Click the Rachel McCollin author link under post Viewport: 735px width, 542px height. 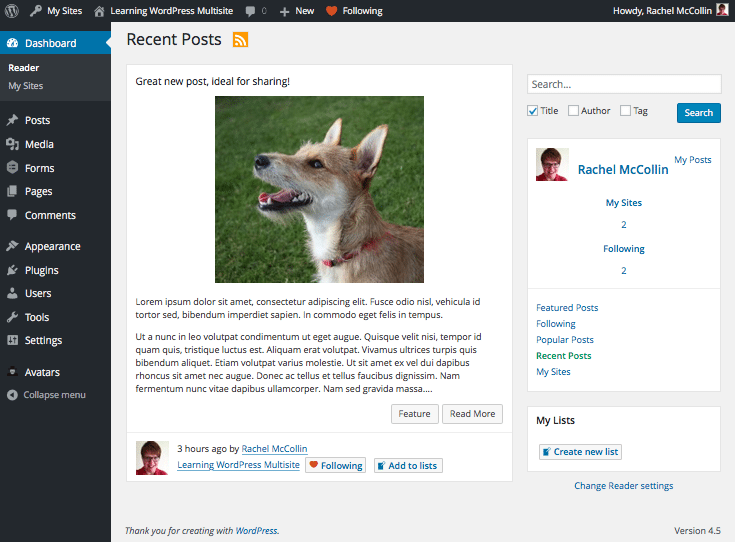tap(274, 449)
